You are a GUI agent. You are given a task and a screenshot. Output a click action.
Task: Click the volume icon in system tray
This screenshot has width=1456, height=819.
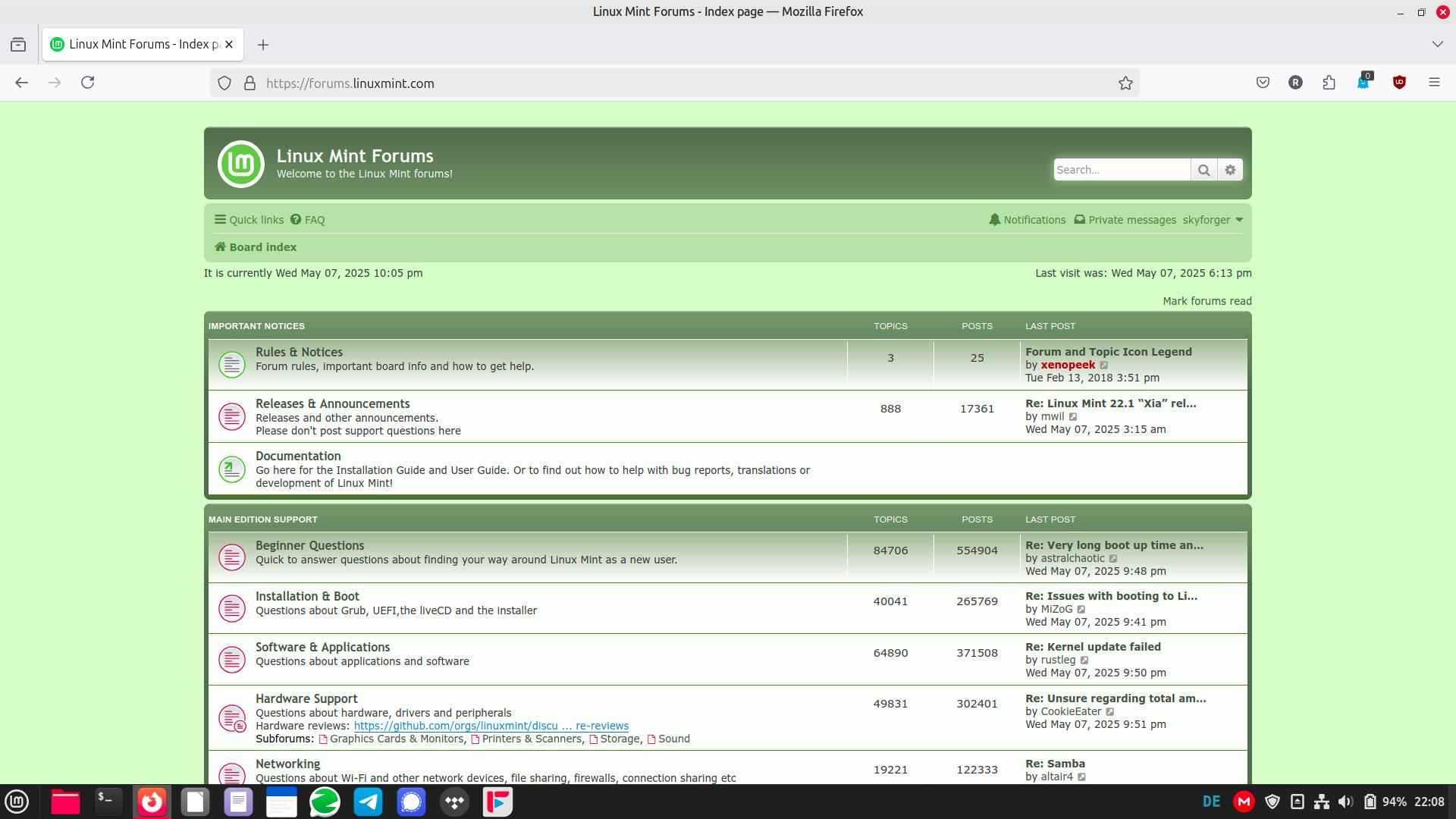1345,802
